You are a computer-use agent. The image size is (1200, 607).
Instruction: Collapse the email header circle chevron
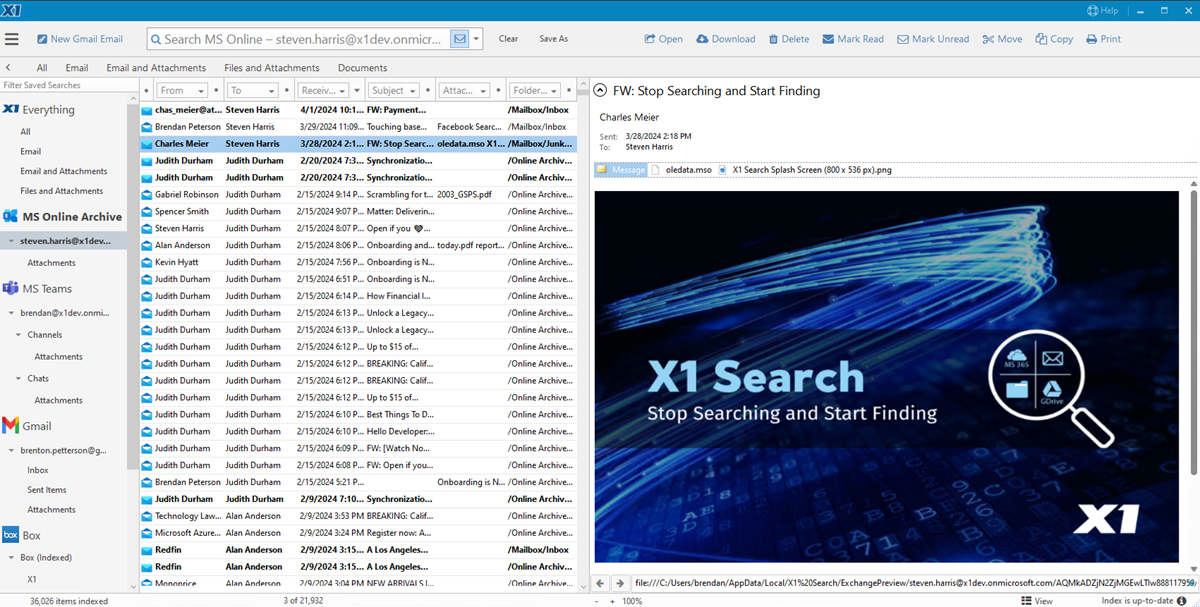click(602, 91)
